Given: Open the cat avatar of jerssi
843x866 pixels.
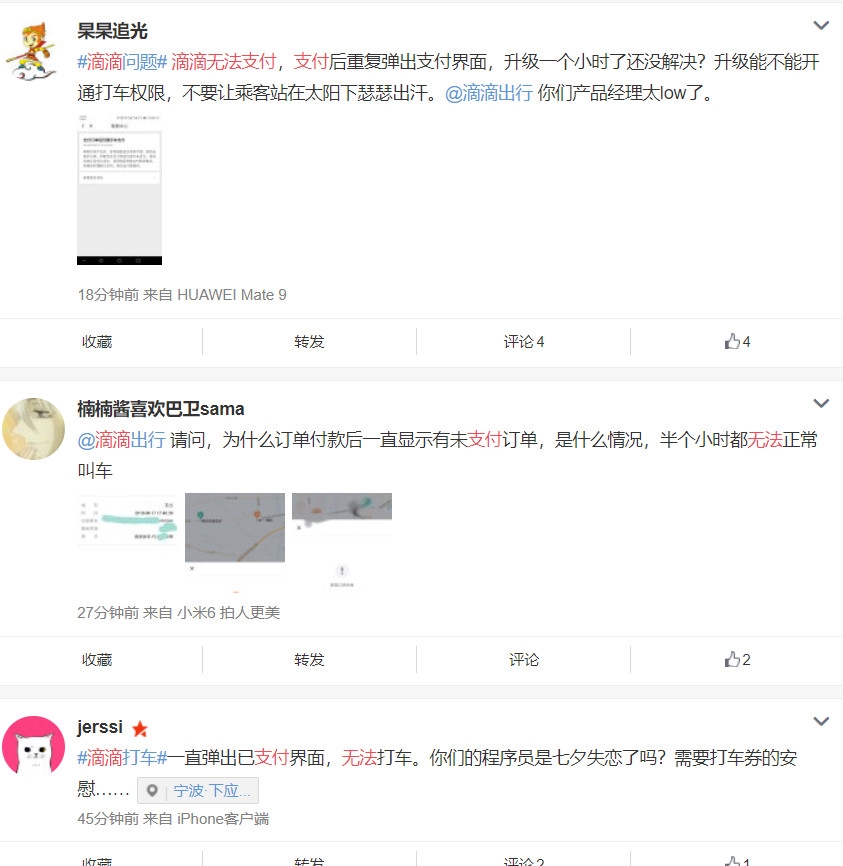Looking at the screenshot, I should click(x=33, y=747).
